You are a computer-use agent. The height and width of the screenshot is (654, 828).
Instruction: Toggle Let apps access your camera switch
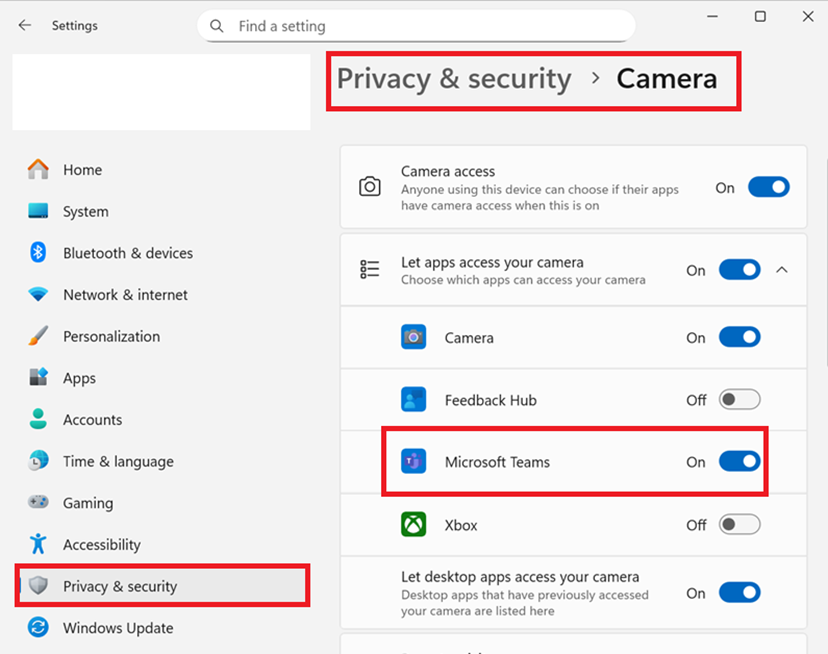739,269
